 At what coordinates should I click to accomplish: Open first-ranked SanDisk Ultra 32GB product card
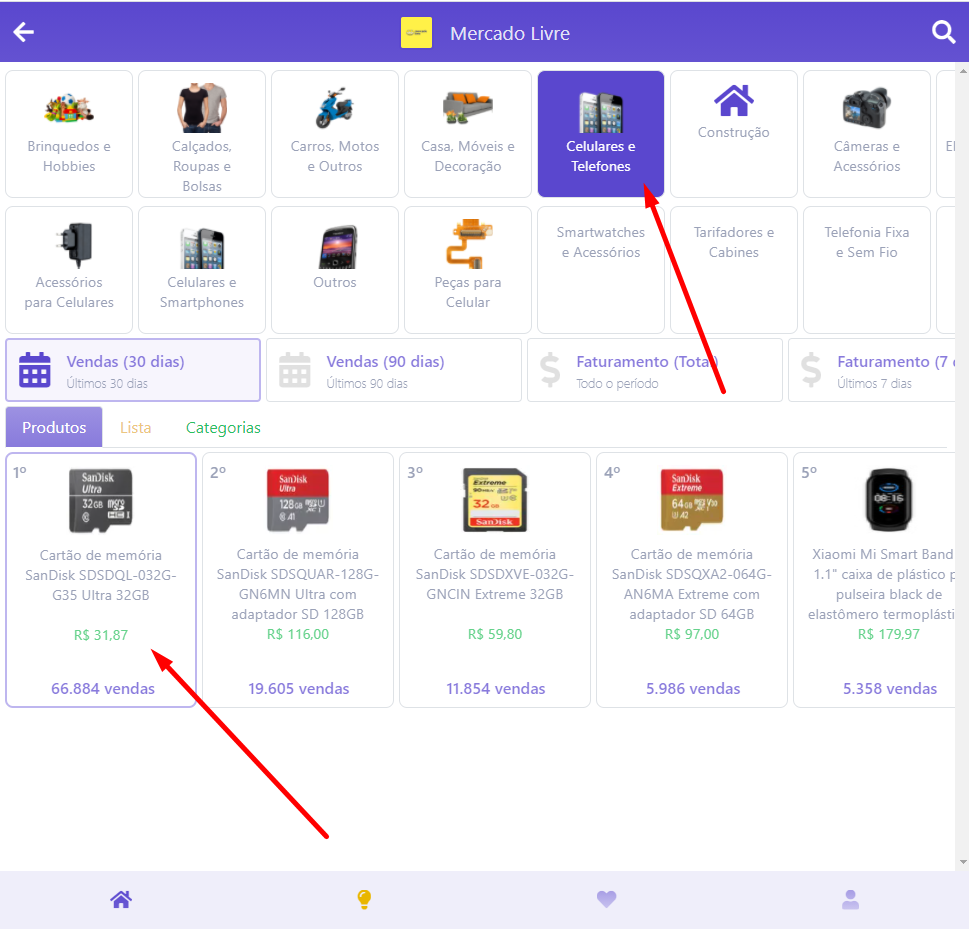tap(101, 580)
